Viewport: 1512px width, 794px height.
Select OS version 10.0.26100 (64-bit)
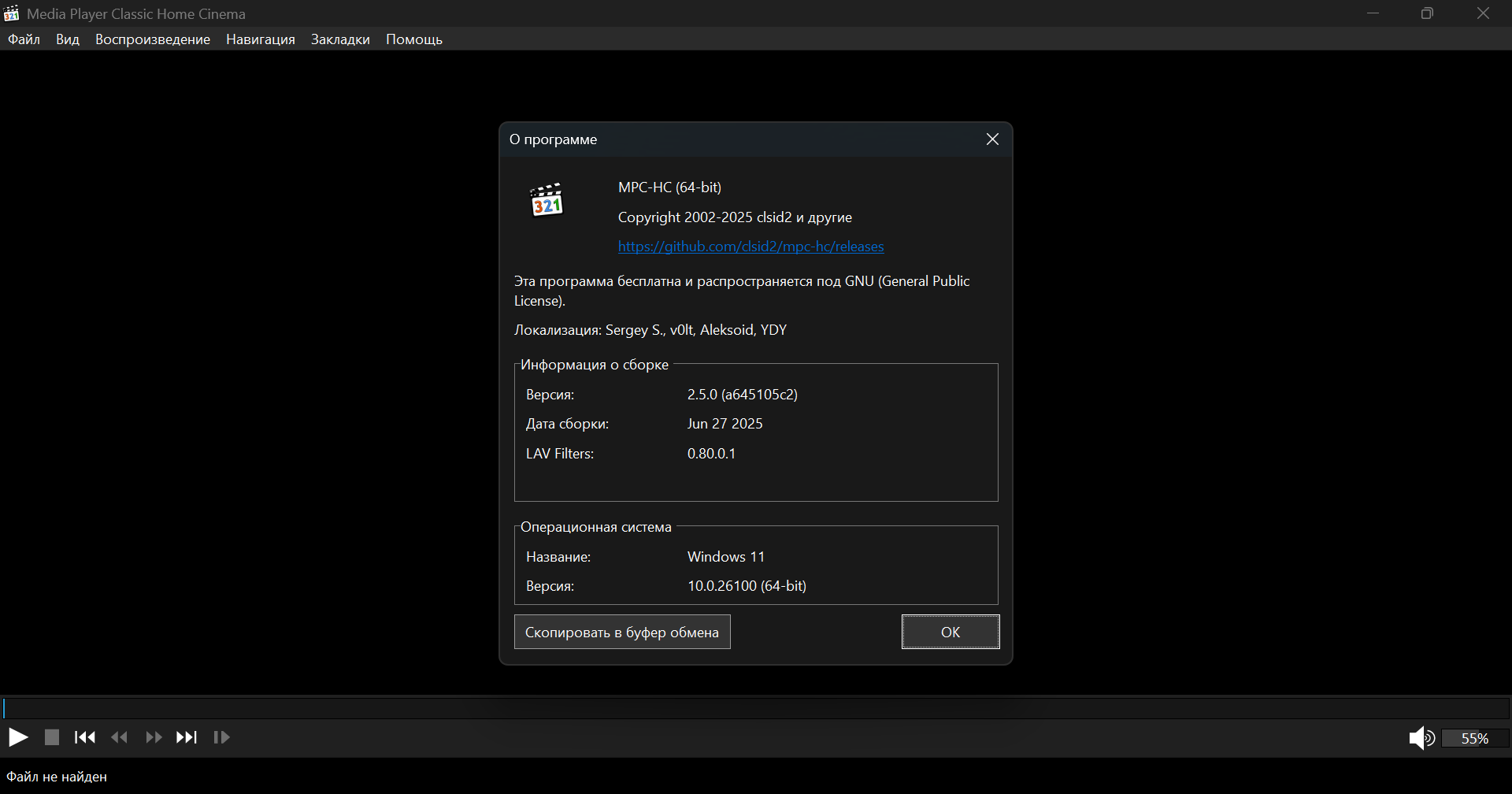point(747,586)
